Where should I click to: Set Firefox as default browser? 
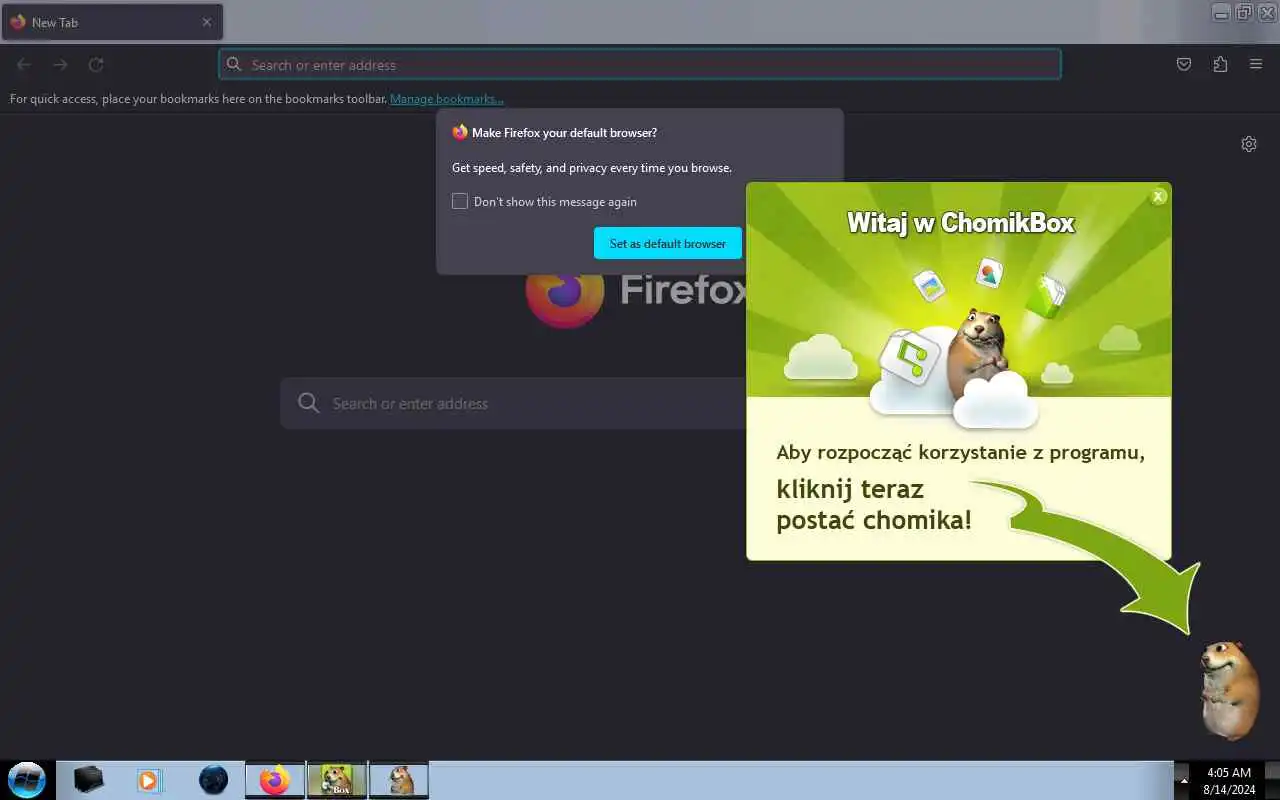[x=668, y=243]
